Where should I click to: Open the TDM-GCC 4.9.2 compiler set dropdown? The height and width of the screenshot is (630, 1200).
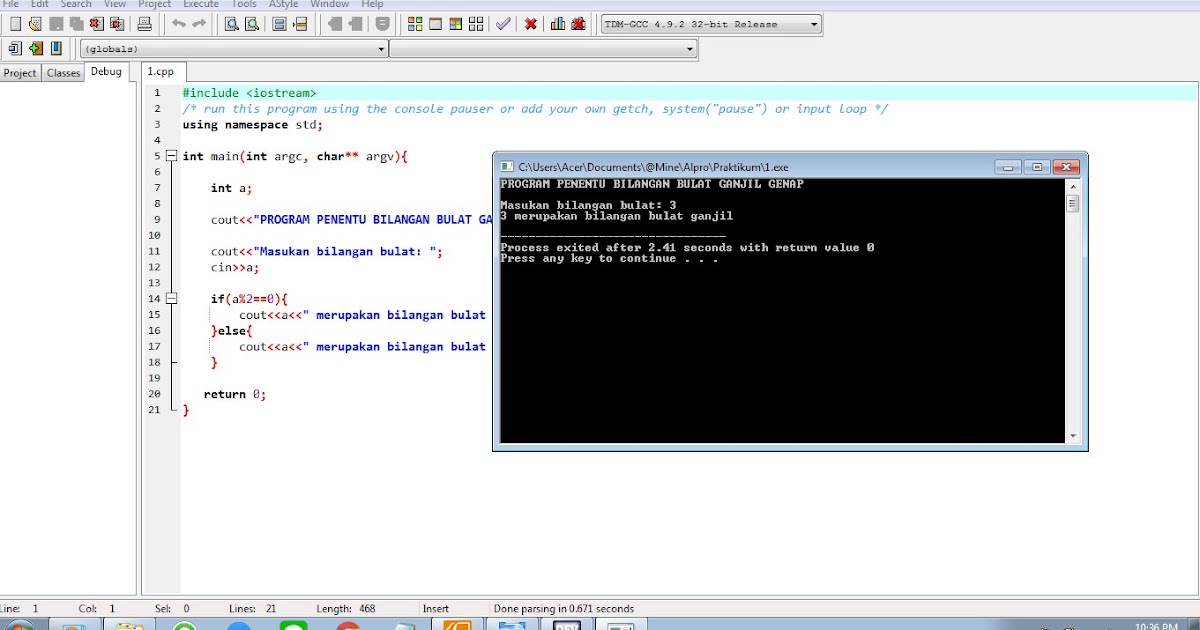[x=711, y=24]
